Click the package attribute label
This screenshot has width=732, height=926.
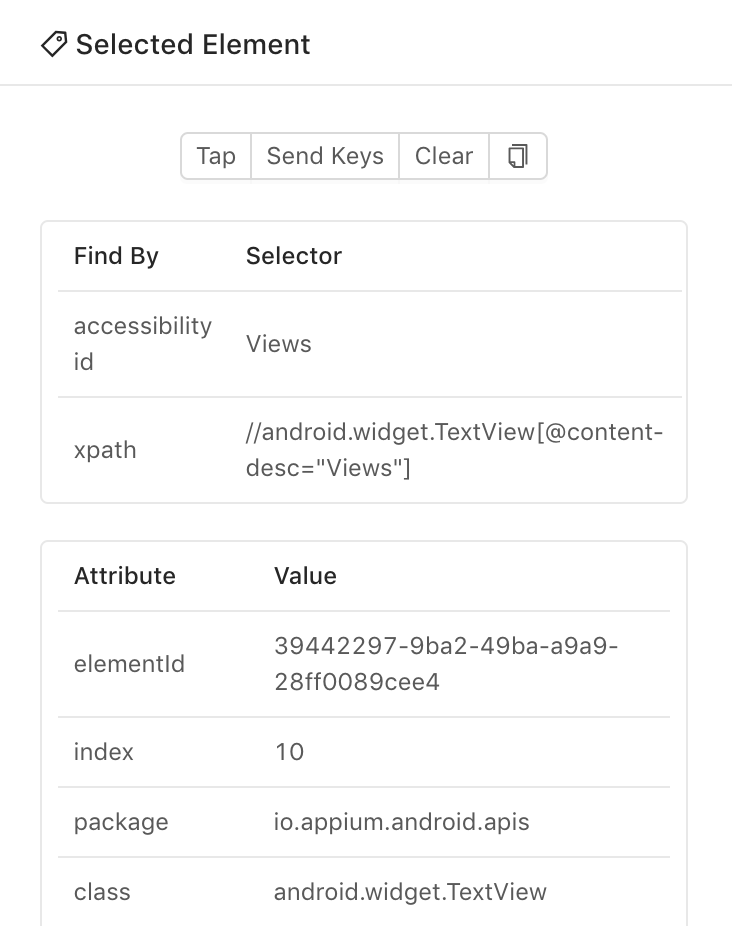(x=121, y=822)
